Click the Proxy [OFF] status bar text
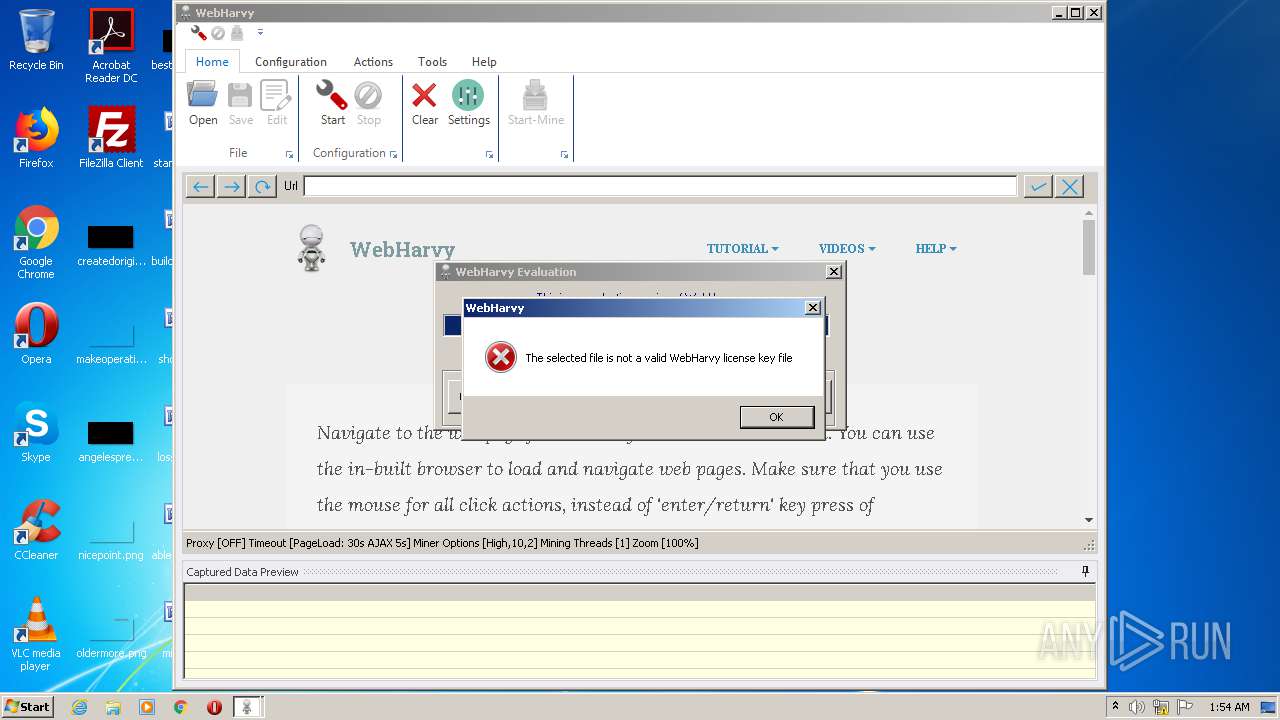The width and height of the screenshot is (1280, 720). pyautogui.click(x=215, y=543)
